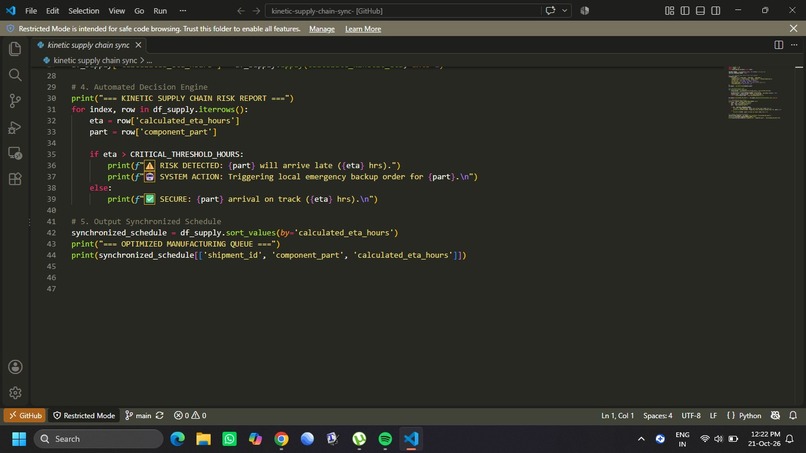Open the Copilot chat icon

click(x=551, y=11)
